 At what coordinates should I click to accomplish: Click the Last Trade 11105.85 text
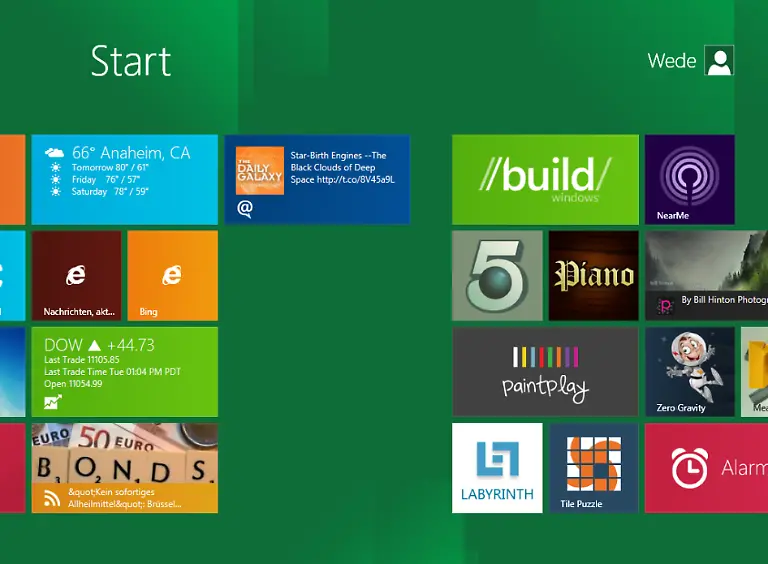[82, 360]
